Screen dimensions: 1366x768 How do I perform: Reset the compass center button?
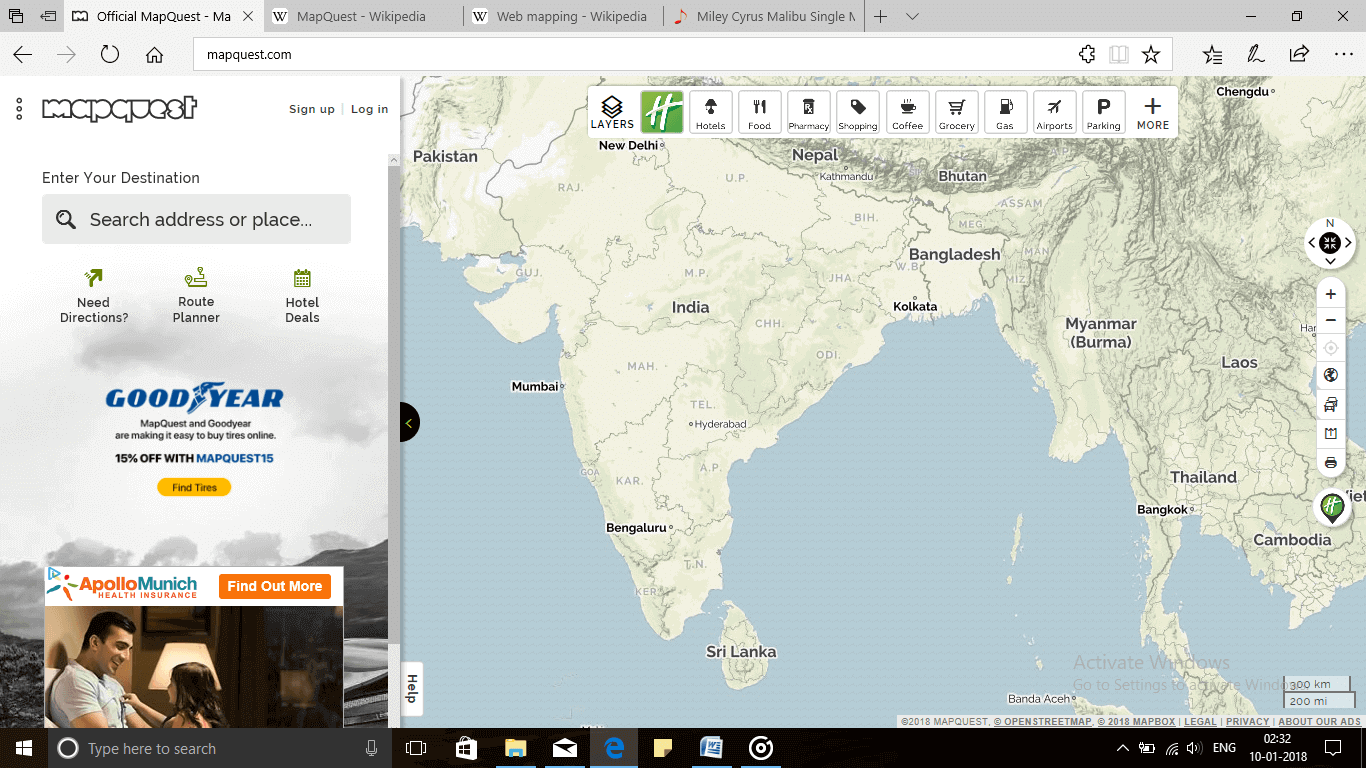(1330, 242)
